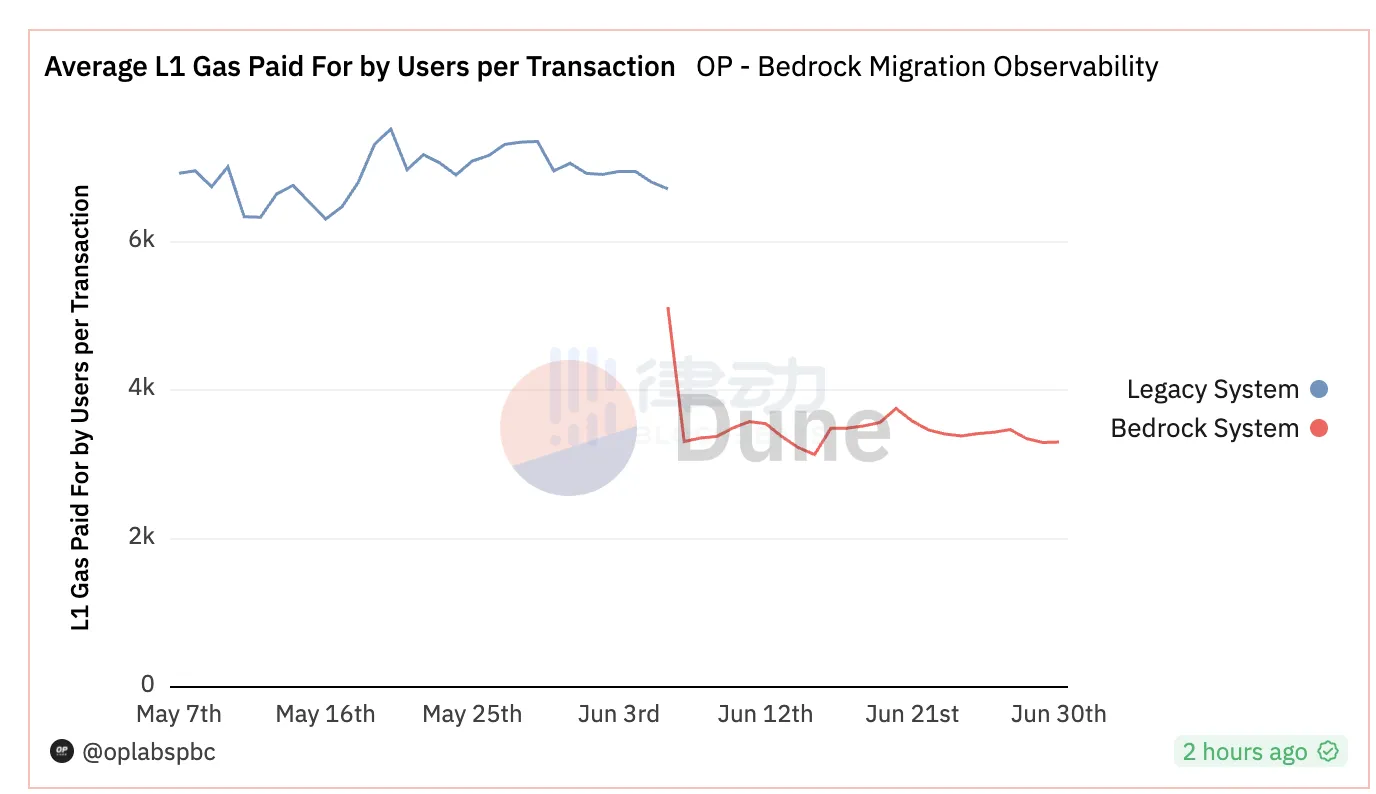The image size is (1376, 794).
Task: Toggle the Bedrock System series label
Action: (x=1204, y=429)
